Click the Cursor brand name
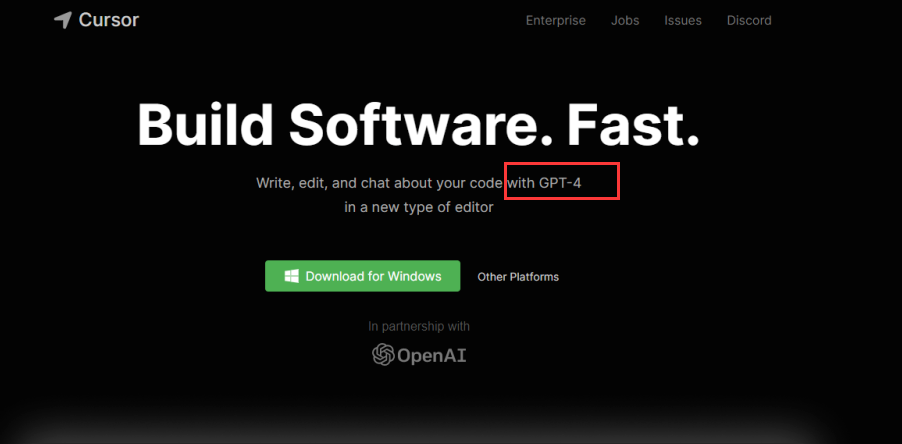Image resolution: width=902 pixels, height=444 pixels. [109, 20]
